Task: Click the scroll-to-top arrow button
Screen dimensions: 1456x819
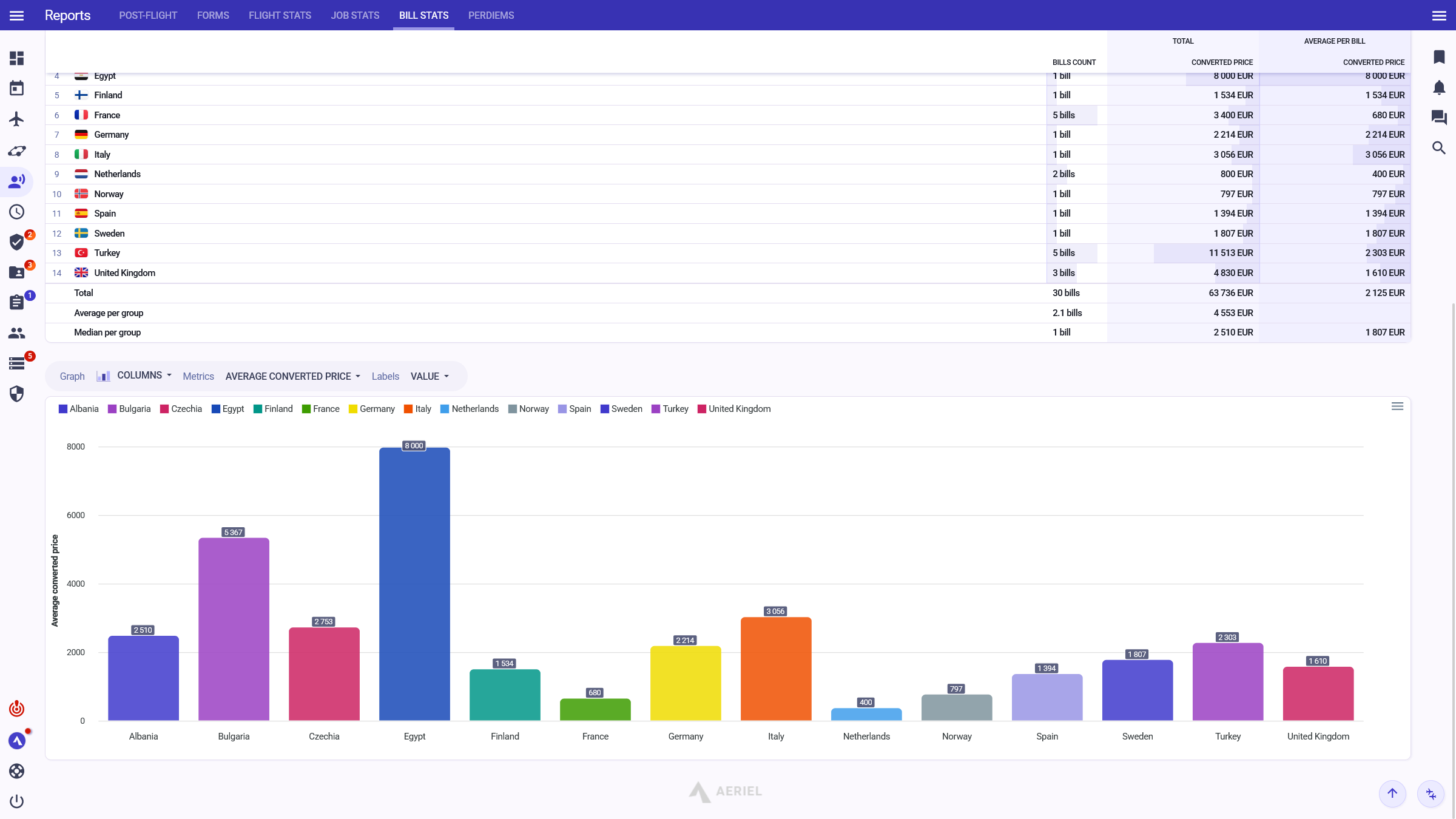Action: tap(1392, 793)
